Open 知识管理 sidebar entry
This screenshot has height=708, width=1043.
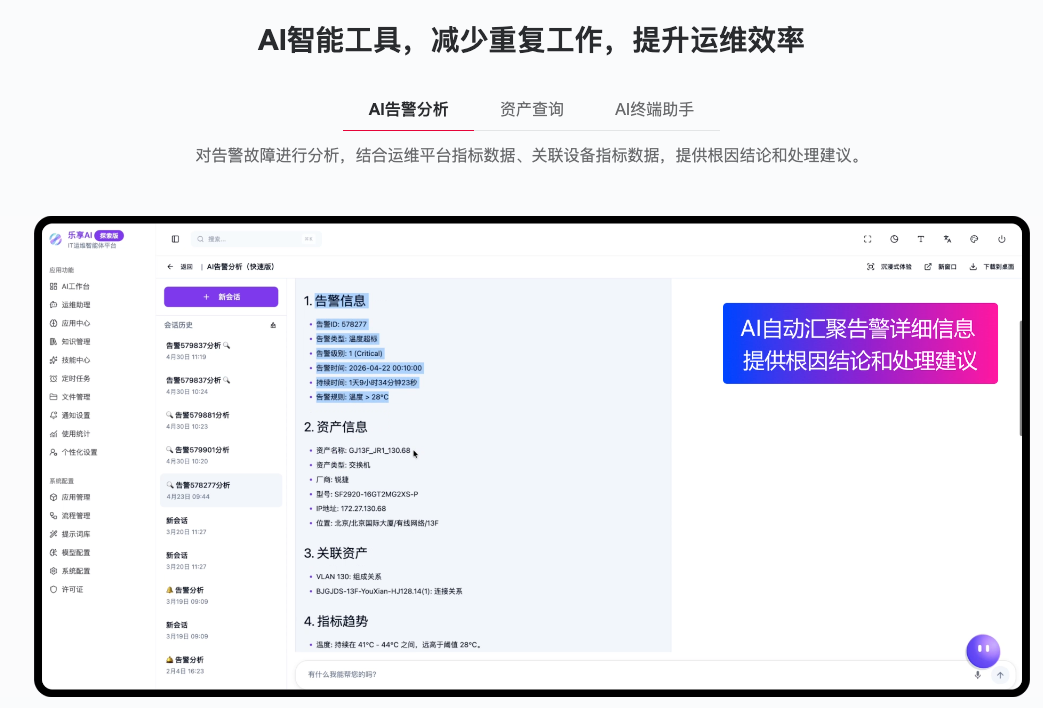[70, 341]
